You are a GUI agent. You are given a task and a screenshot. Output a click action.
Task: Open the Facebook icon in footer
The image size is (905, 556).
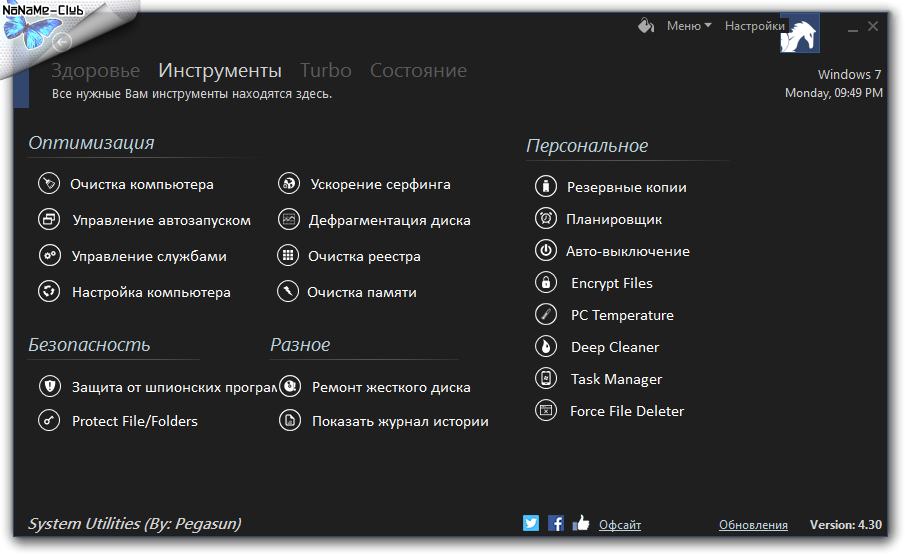(x=555, y=523)
